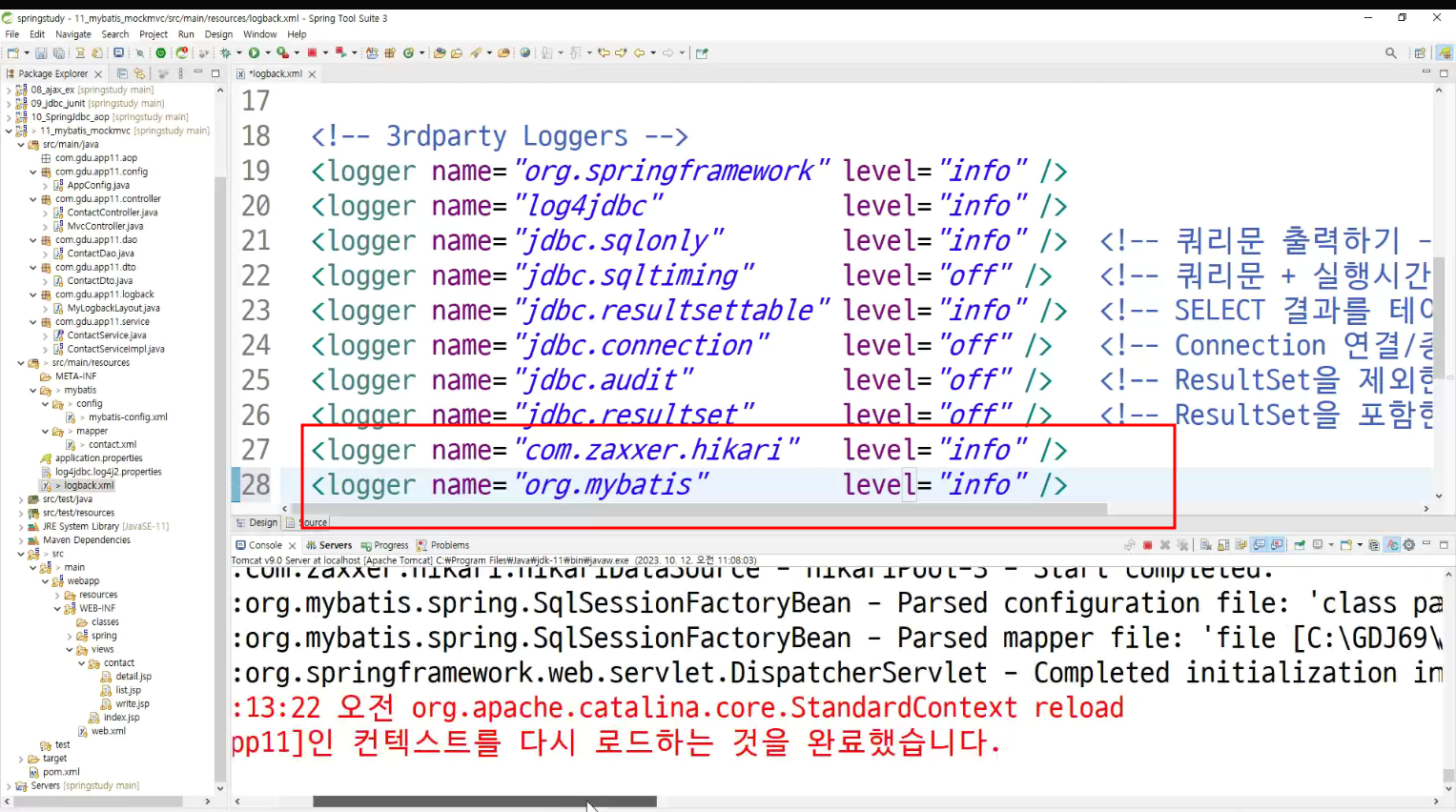Viewport: 1456px width, 812px height.
Task: Toggle console Scroll Lock
Action: (1223, 545)
